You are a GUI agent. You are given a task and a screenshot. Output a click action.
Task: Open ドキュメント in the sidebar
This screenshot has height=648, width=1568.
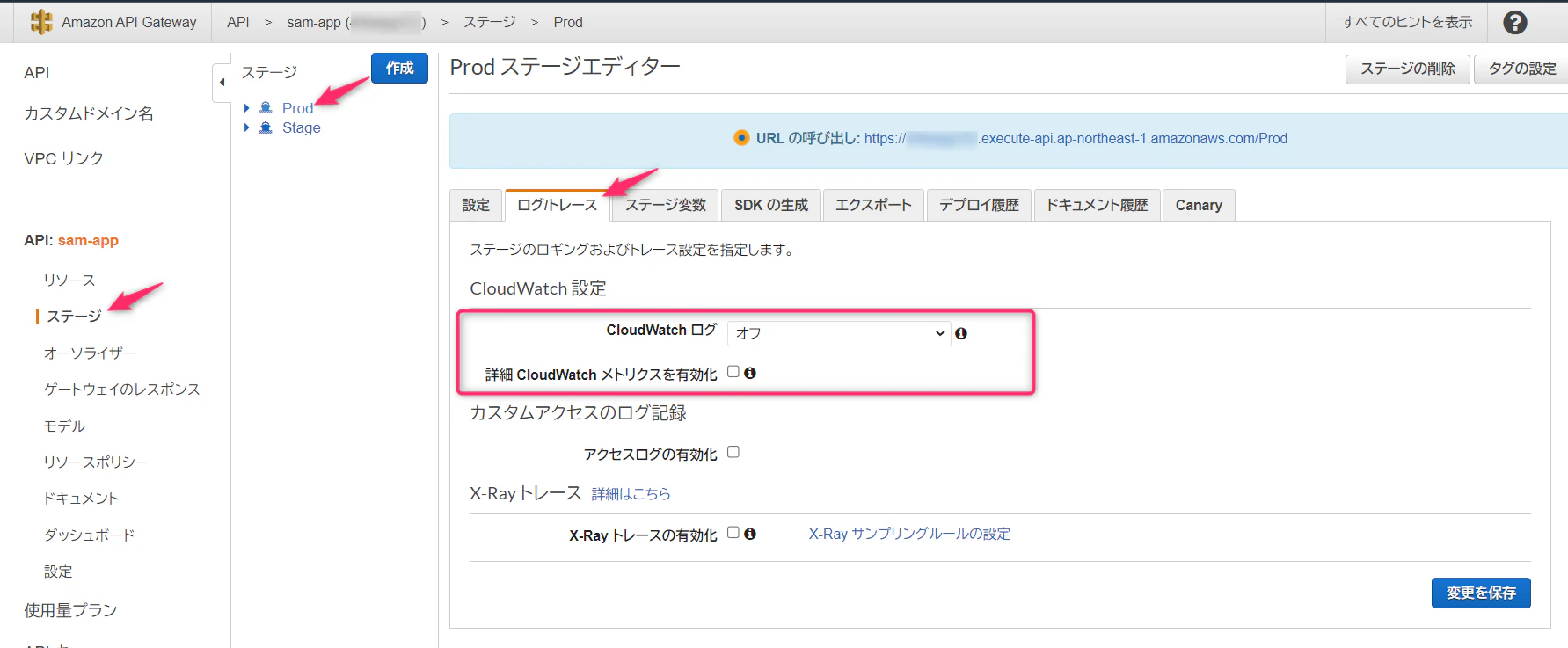click(81, 498)
